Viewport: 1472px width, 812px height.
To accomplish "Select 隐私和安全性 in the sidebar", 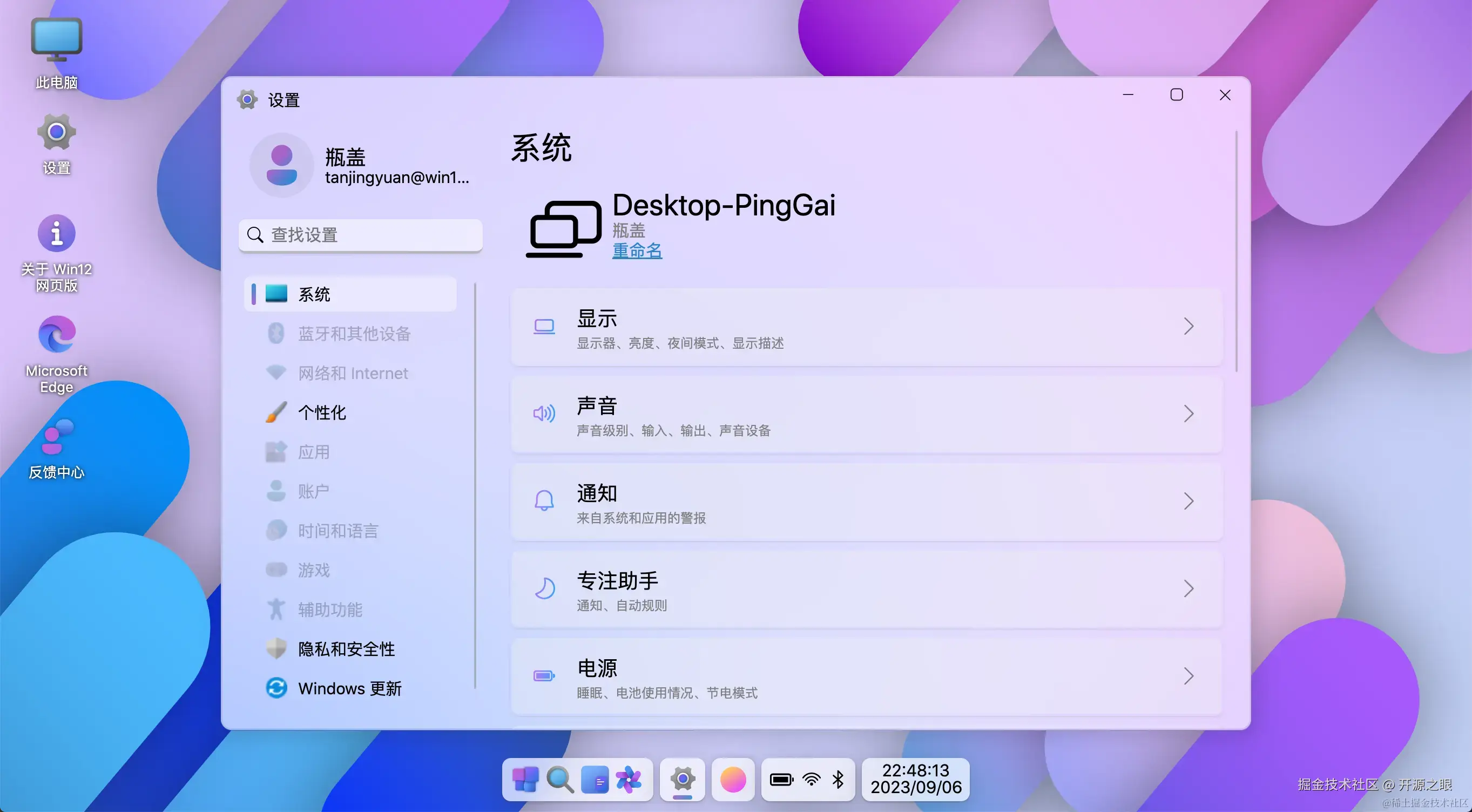I will [x=346, y=649].
